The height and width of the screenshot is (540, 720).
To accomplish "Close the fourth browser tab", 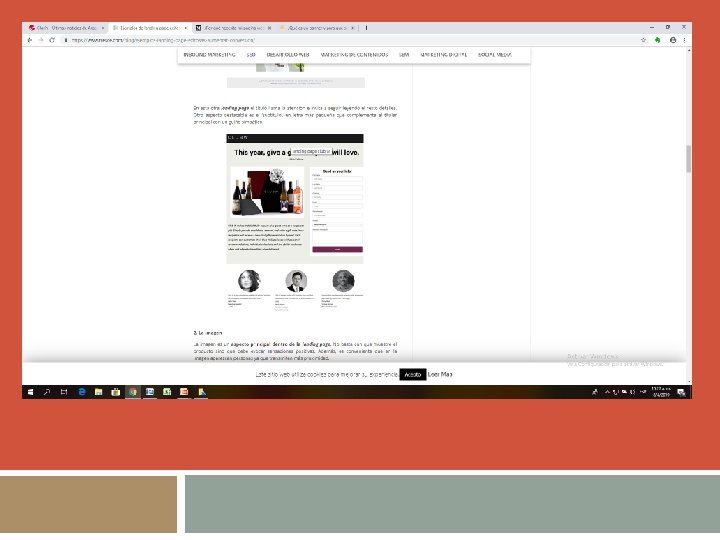I will (353, 28).
